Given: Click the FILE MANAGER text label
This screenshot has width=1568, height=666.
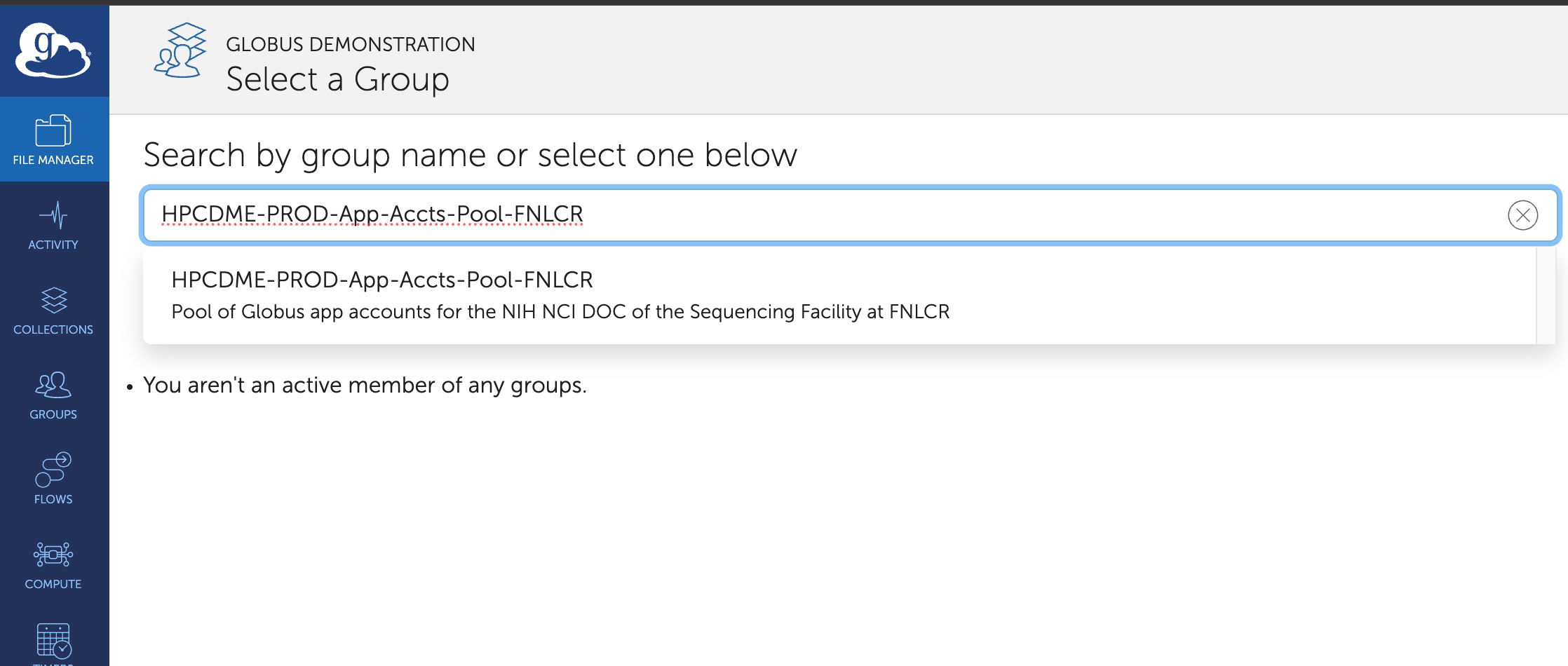Looking at the screenshot, I should pyautogui.click(x=53, y=160).
